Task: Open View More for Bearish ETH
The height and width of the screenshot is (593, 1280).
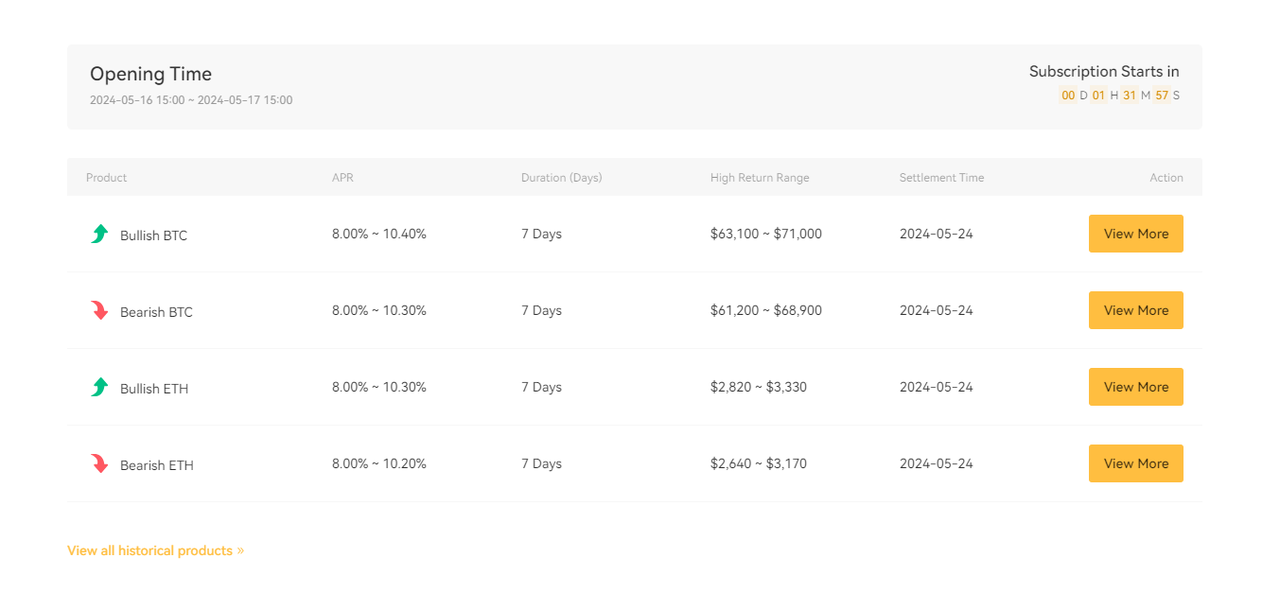Action: coord(1135,464)
